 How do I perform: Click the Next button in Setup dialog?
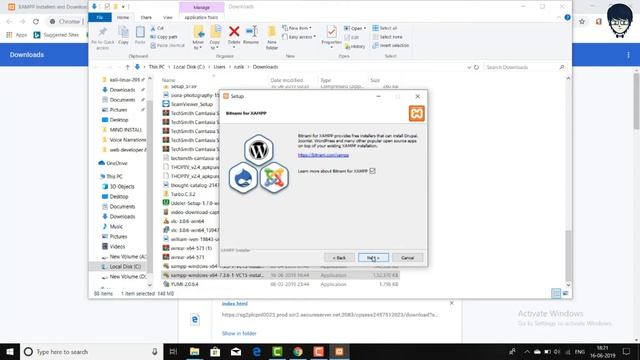pos(373,258)
